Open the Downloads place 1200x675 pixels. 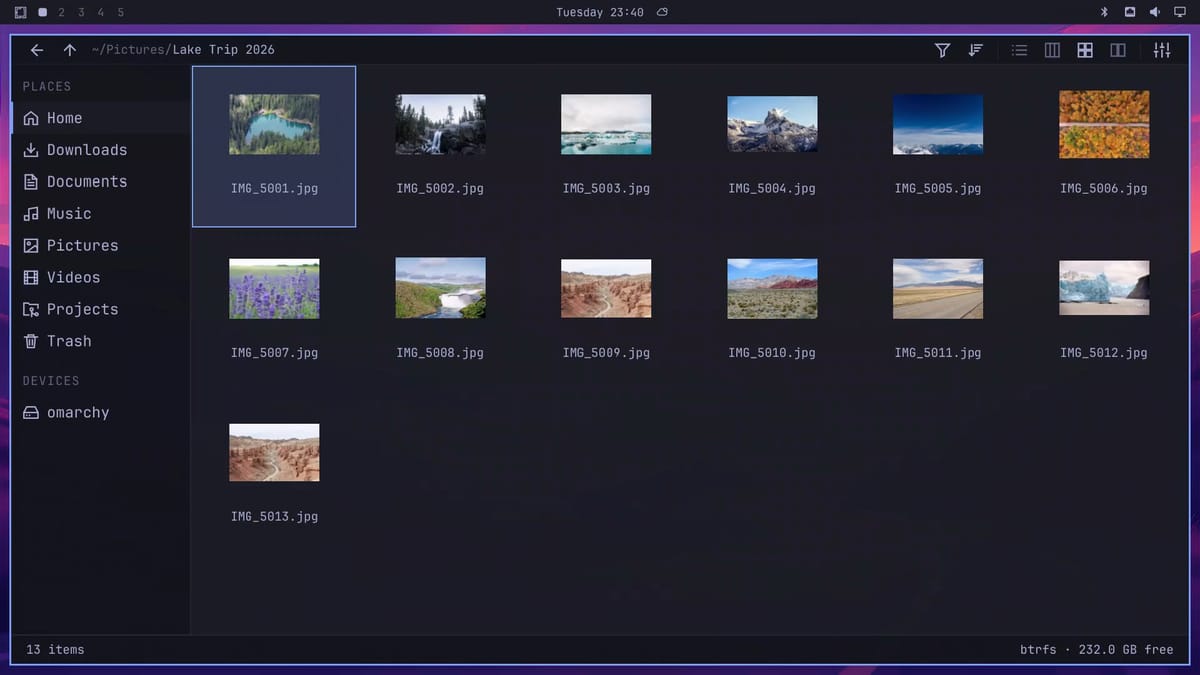tap(101, 150)
